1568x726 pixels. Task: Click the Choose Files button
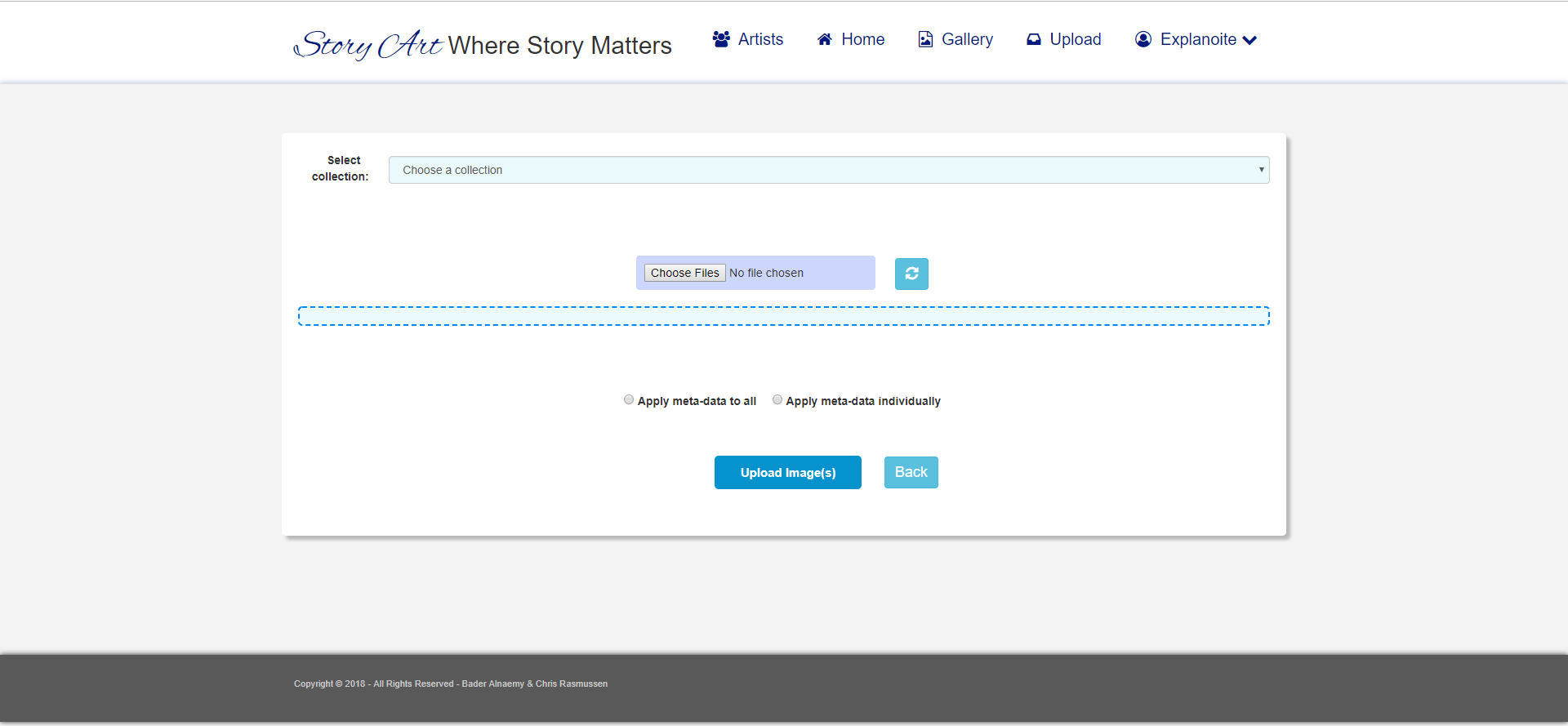click(684, 273)
